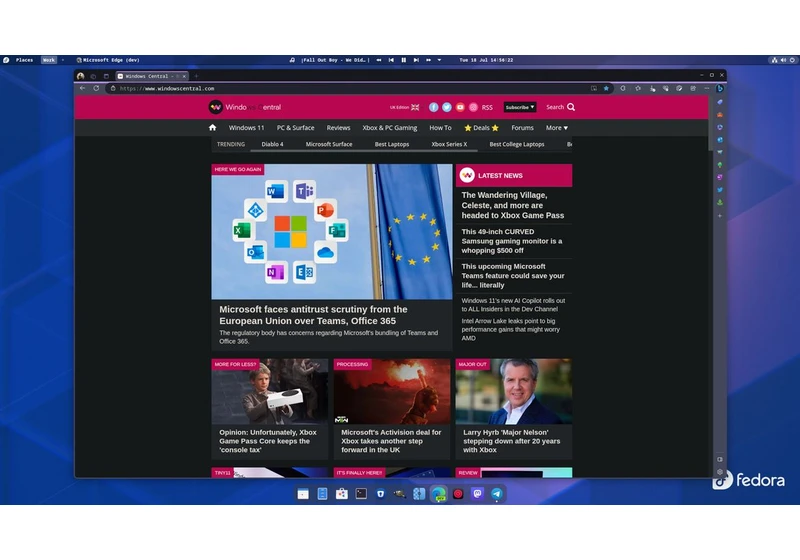Open 49-inch CURVED Samsung monitor news
800x560 pixels.
point(512,241)
